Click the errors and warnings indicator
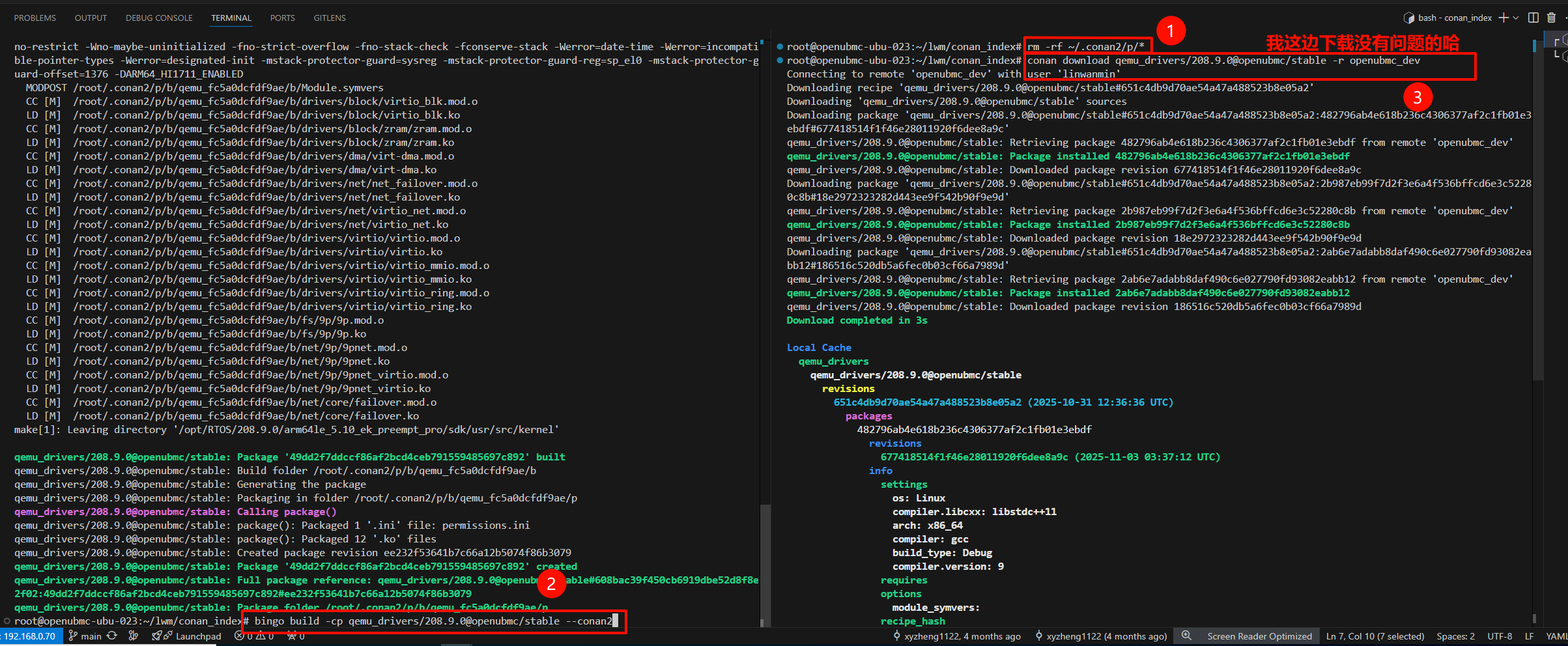The height and width of the screenshot is (646, 1568). coord(254,636)
